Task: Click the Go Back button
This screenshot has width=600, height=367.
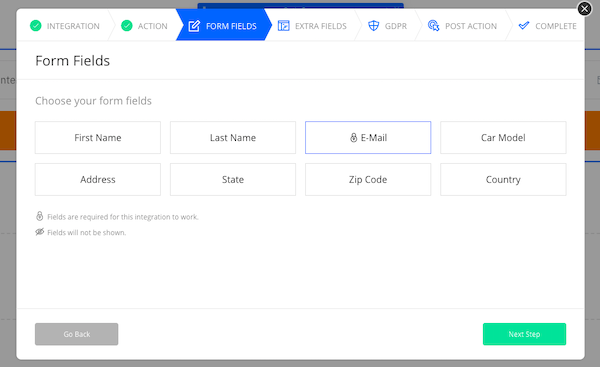Action: pyautogui.click(x=77, y=334)
